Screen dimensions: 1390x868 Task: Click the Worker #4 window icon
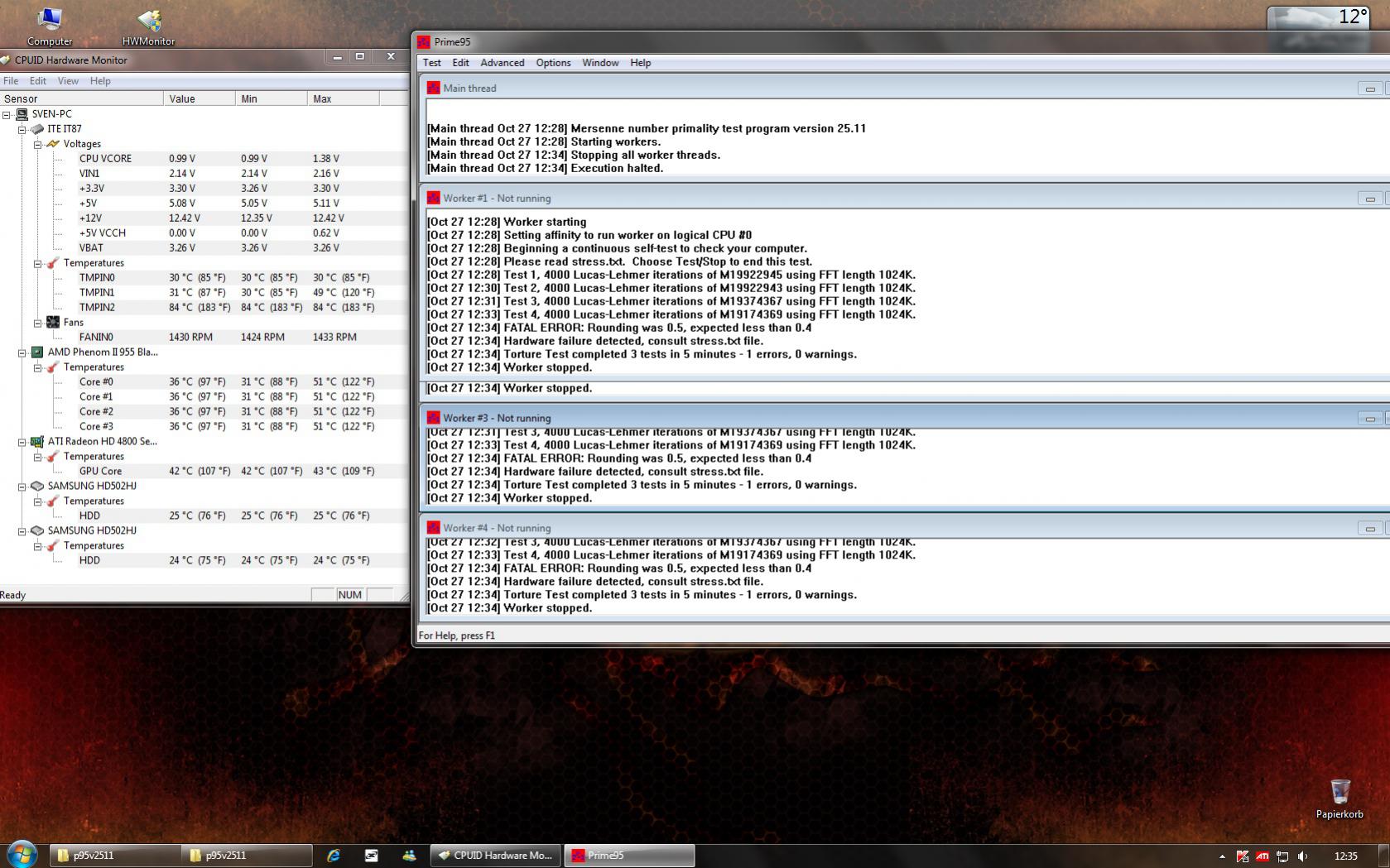(433, 527)
